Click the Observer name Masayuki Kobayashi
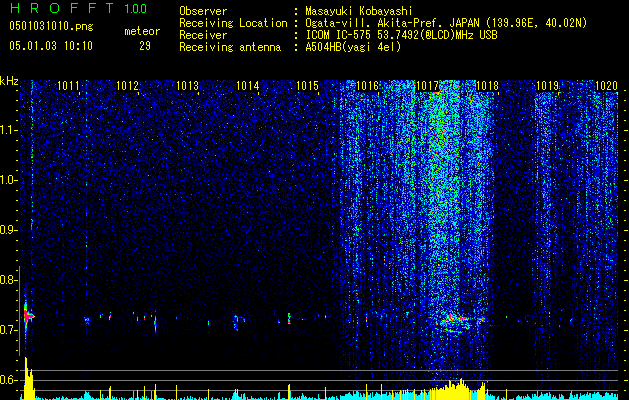This screenshot has width=629, height=400. pyautogui.click(x=359, y=11)
